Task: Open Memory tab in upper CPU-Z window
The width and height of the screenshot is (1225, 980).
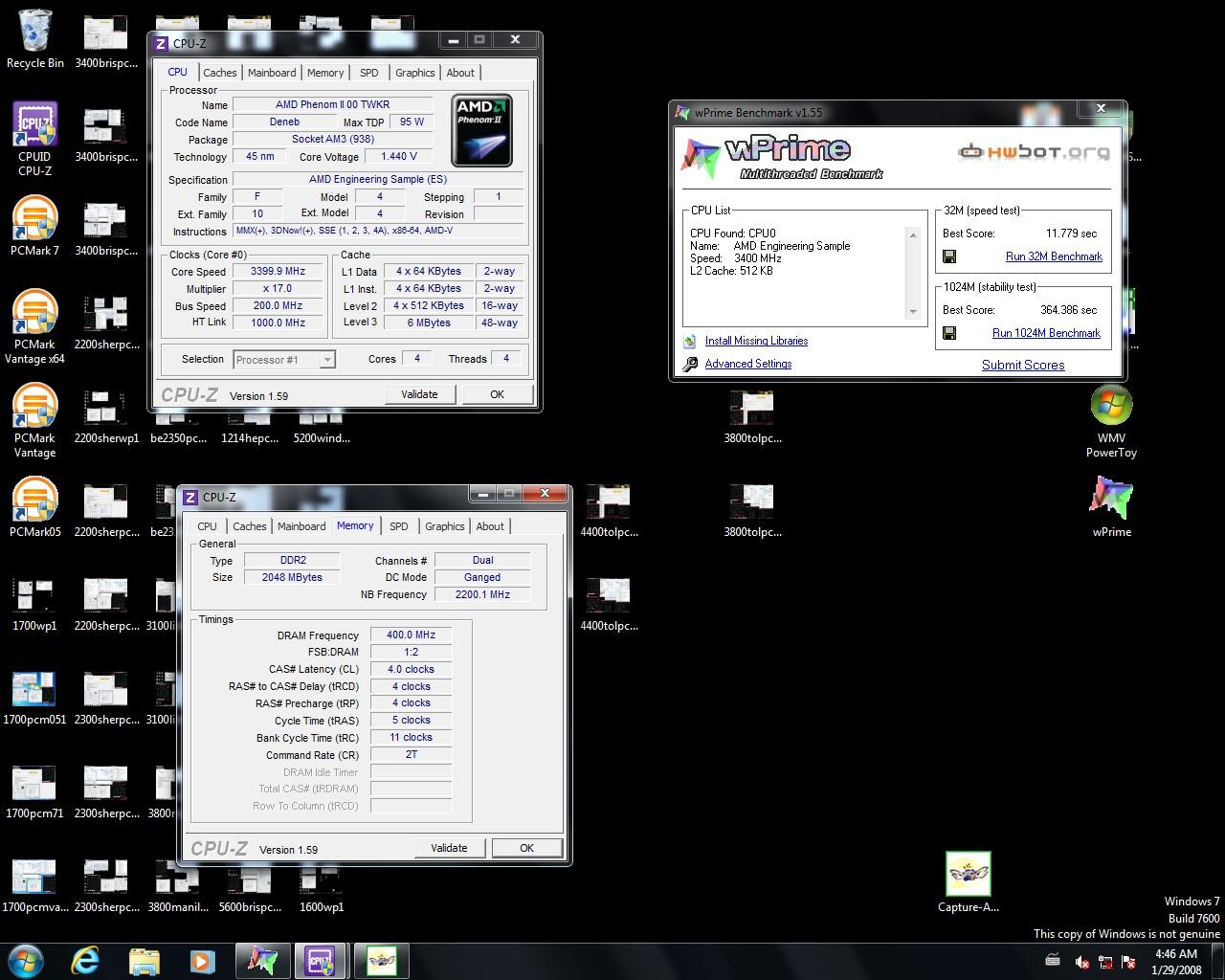Action: point(325,73)
